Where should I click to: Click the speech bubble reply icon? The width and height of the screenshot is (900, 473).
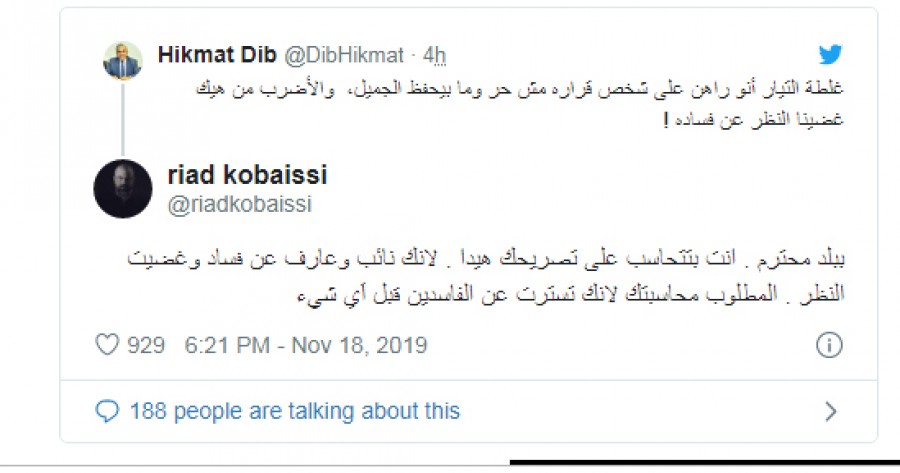[107, 411]
